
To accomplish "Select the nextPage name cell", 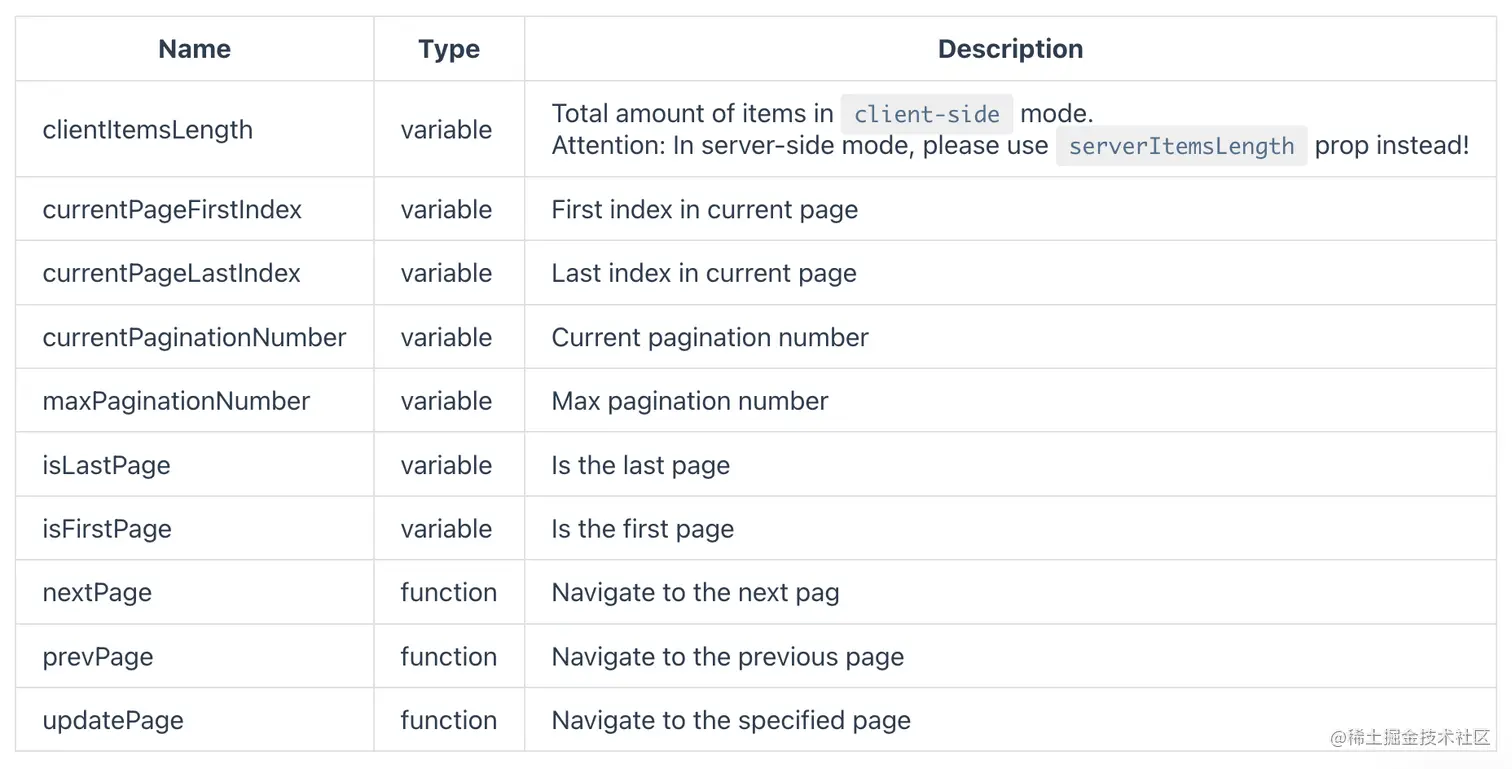I will click(x=97, y=593).
